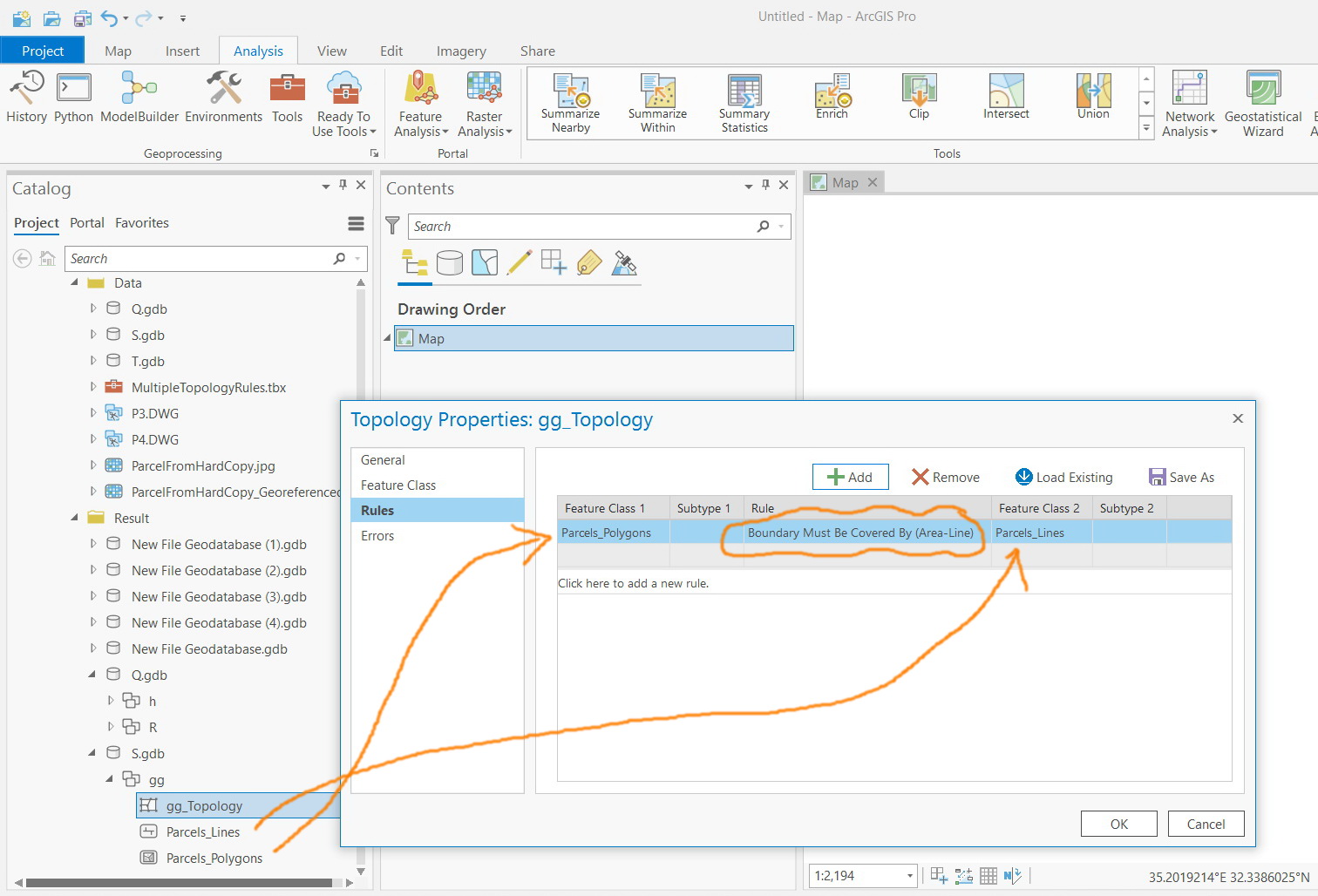Run the Summarize Within tool
Viewport: 1318px width, 896px height.
point(658,104)
